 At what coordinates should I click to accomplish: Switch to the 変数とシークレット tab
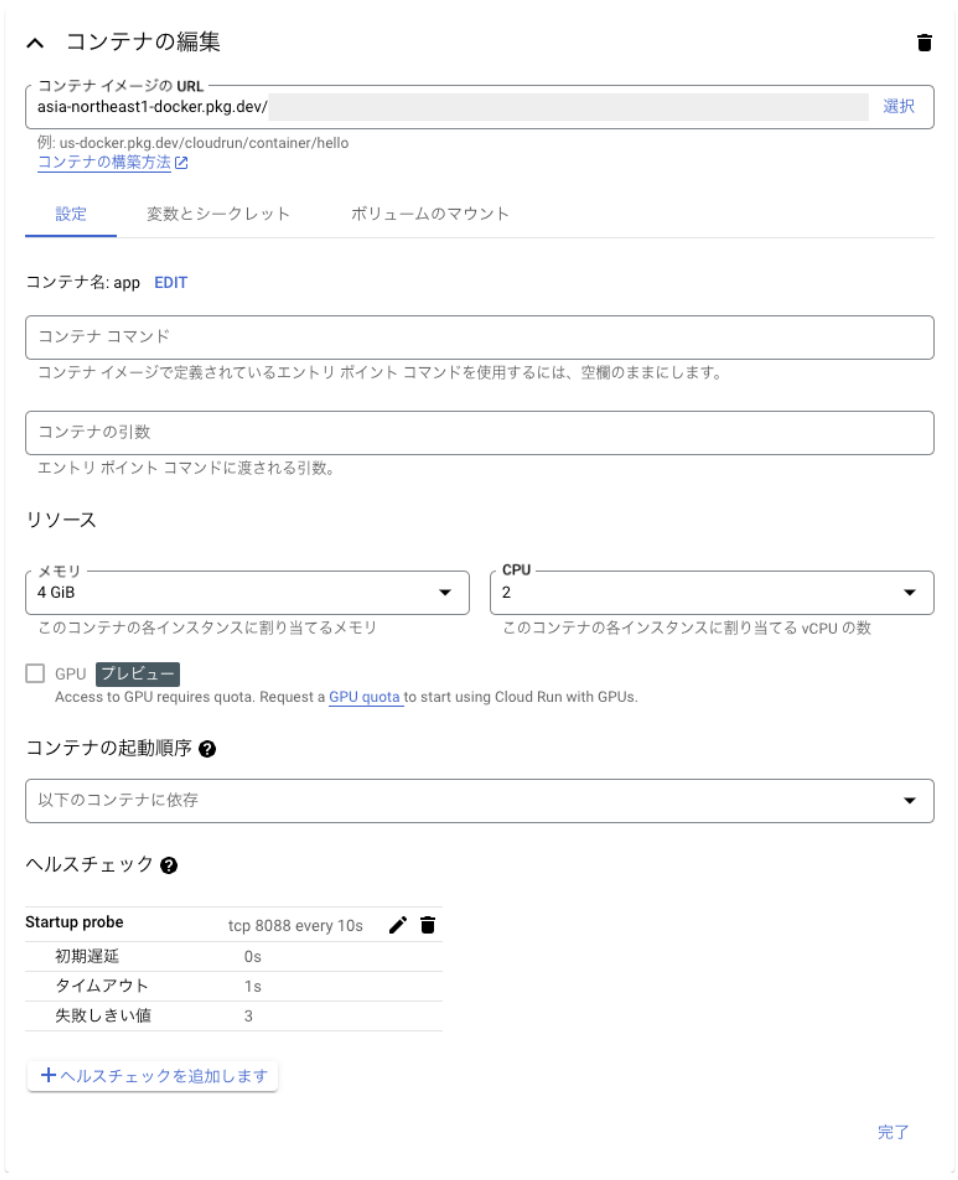218,214
